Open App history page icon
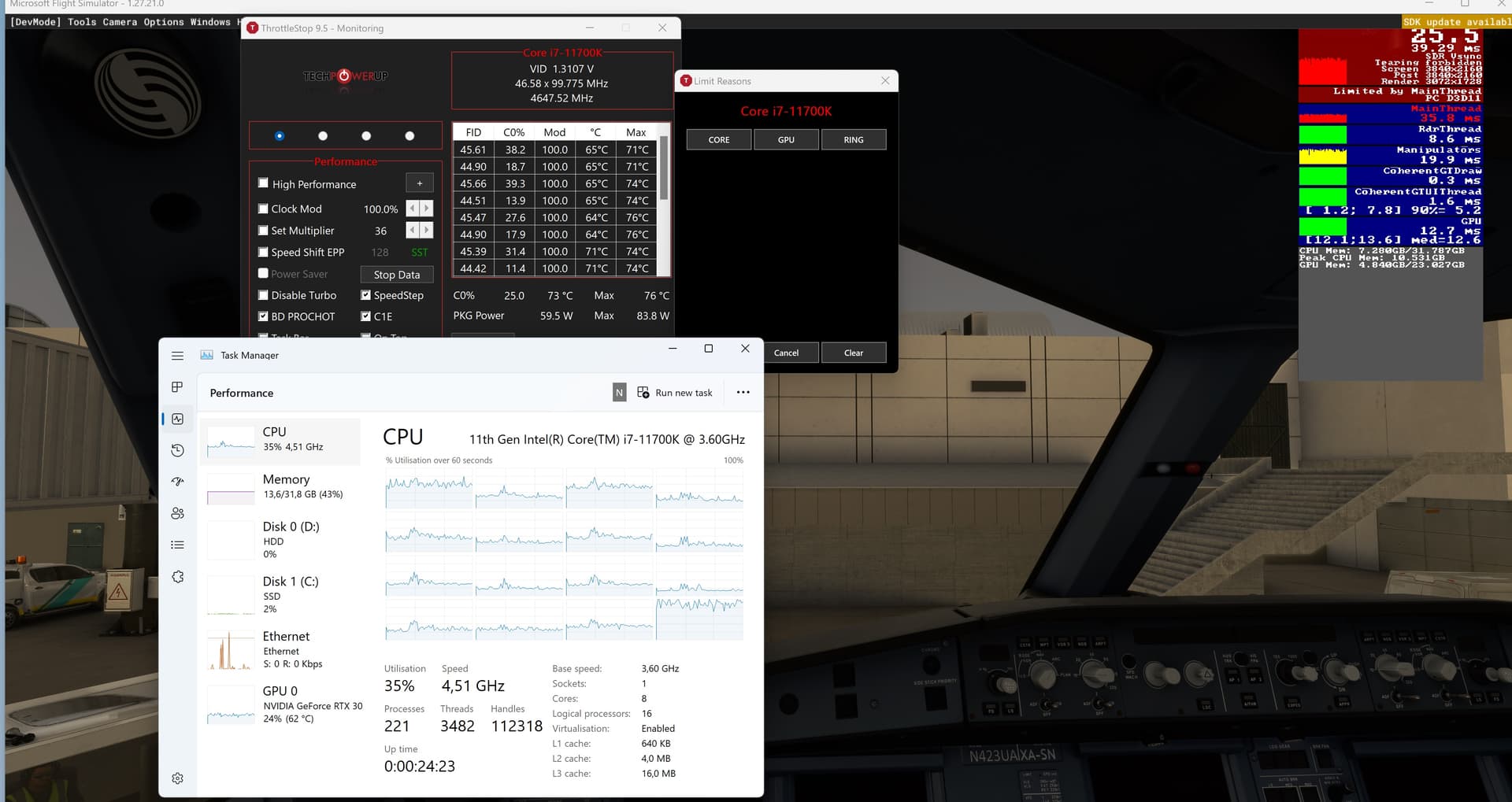This screenshot has width=1512, height=802. point(177,450)
